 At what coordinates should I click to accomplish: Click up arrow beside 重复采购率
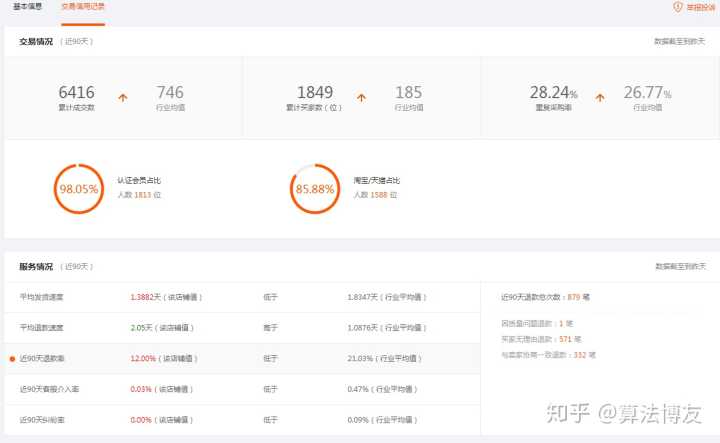[600, 97]
